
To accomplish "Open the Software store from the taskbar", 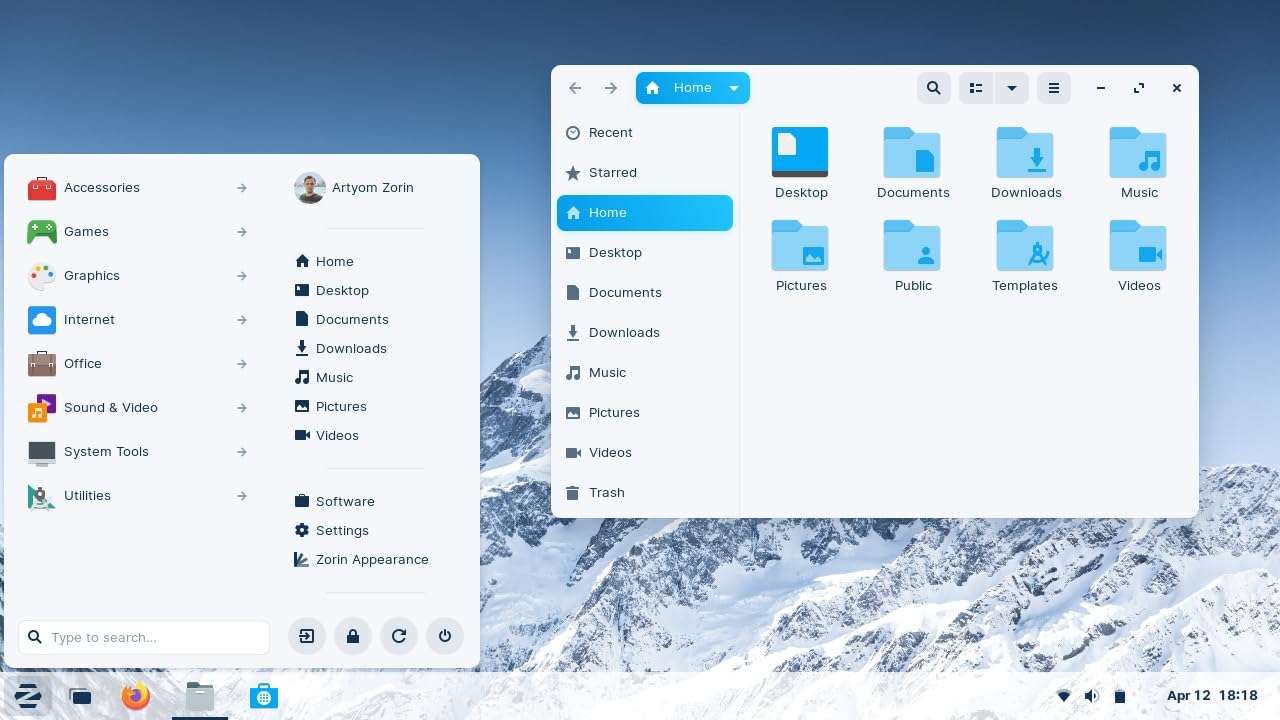I will [x=263, y=696].
